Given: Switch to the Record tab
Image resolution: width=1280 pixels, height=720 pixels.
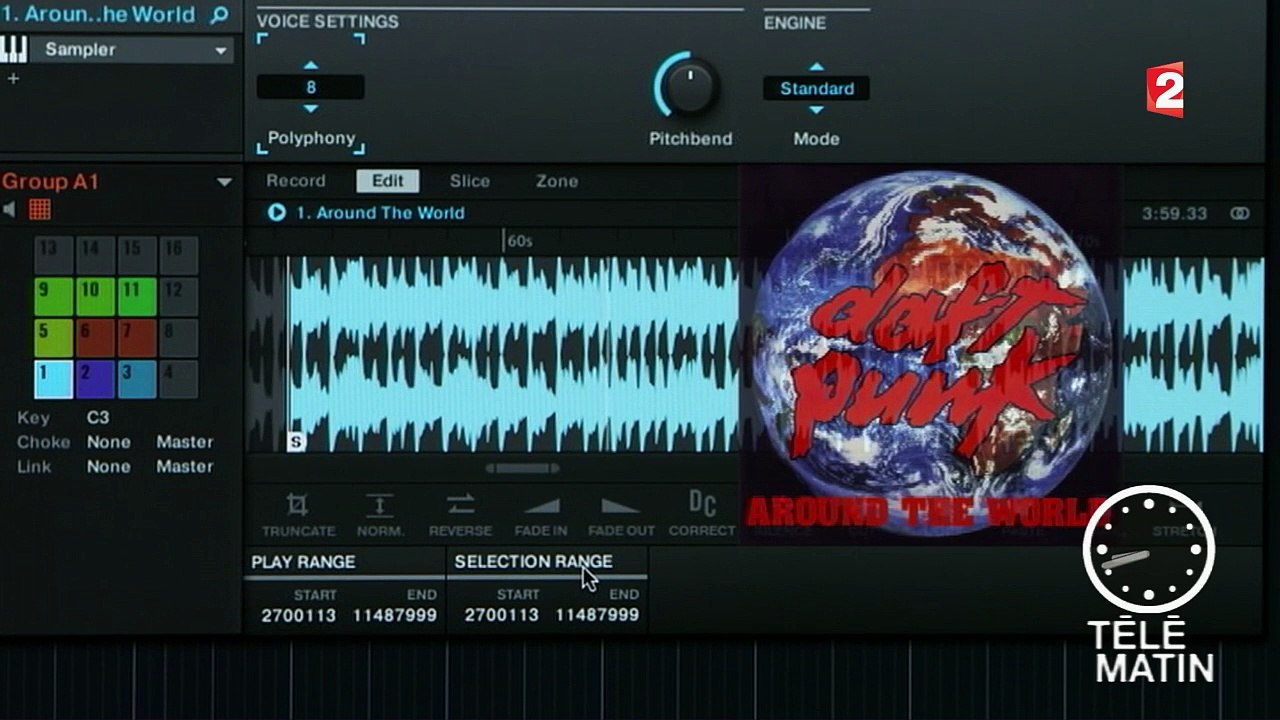Looking at the screenshot, I should pyautogui.click(x=296, y=181).
